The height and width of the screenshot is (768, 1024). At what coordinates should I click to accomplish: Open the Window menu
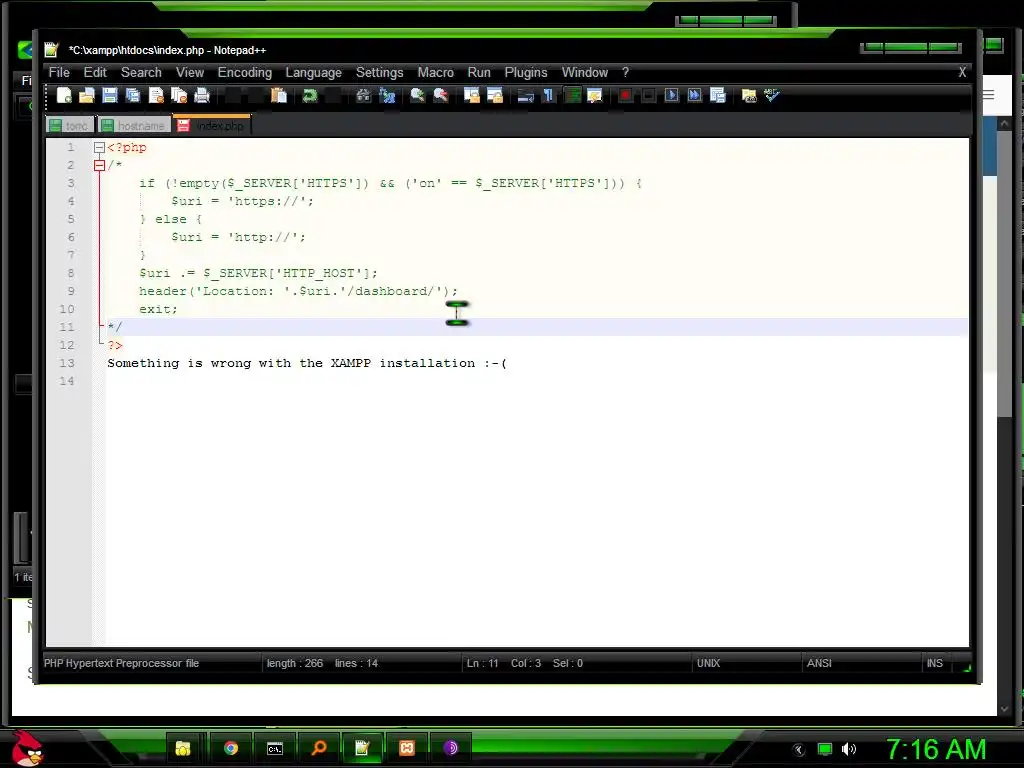584,72
